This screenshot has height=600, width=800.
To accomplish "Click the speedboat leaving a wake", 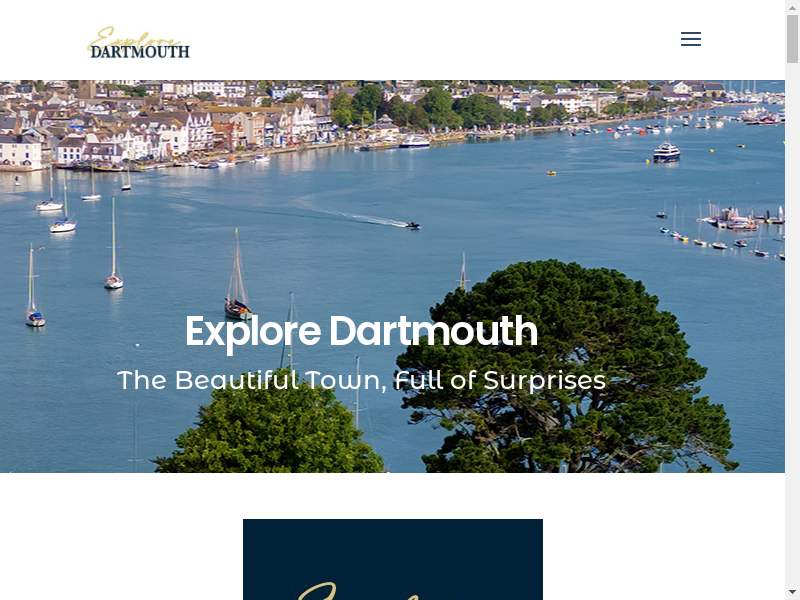I will 413,224.
